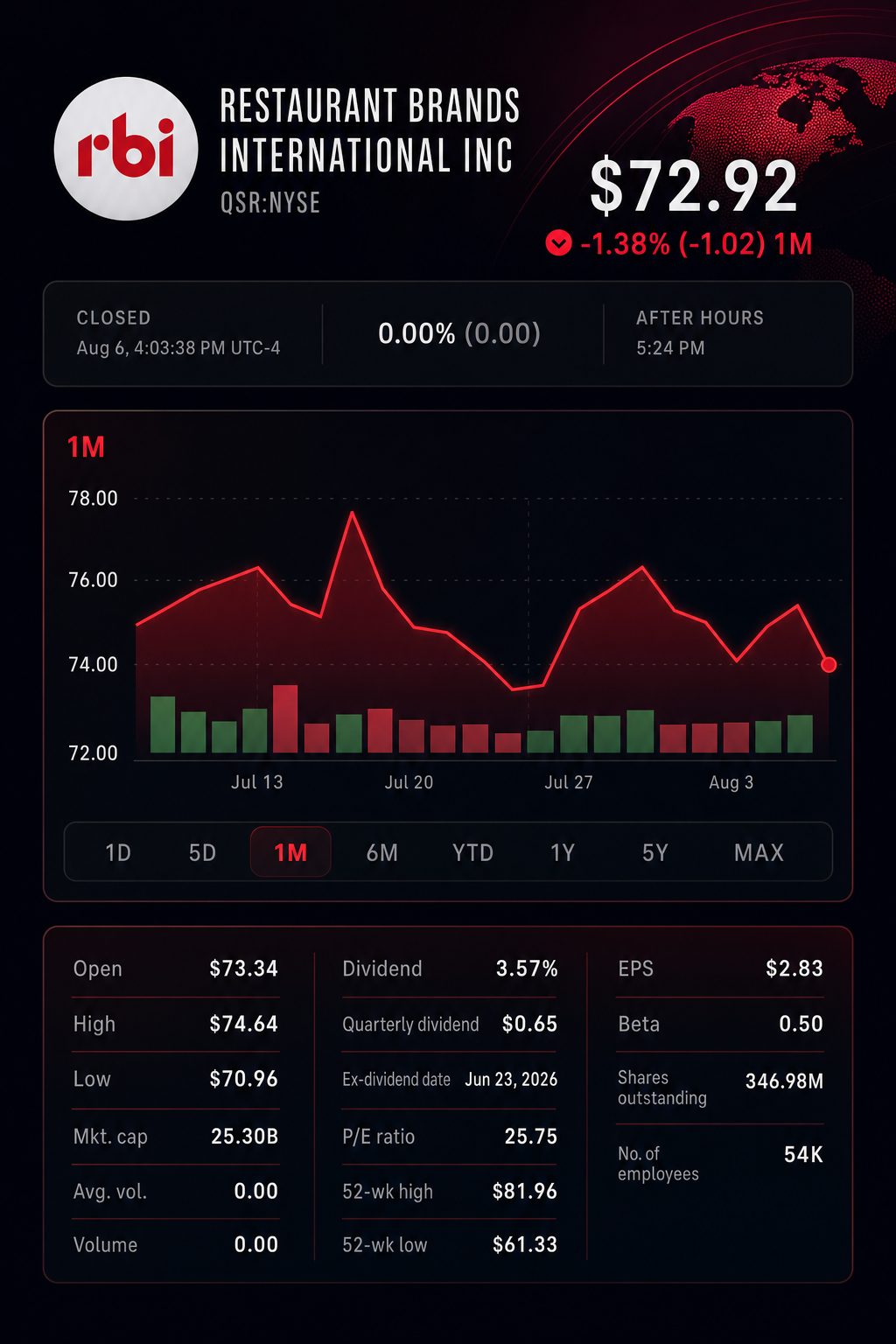This screenshot has height=1344, width=896.
Task: Click the Volume row label
Action: 106,1245
